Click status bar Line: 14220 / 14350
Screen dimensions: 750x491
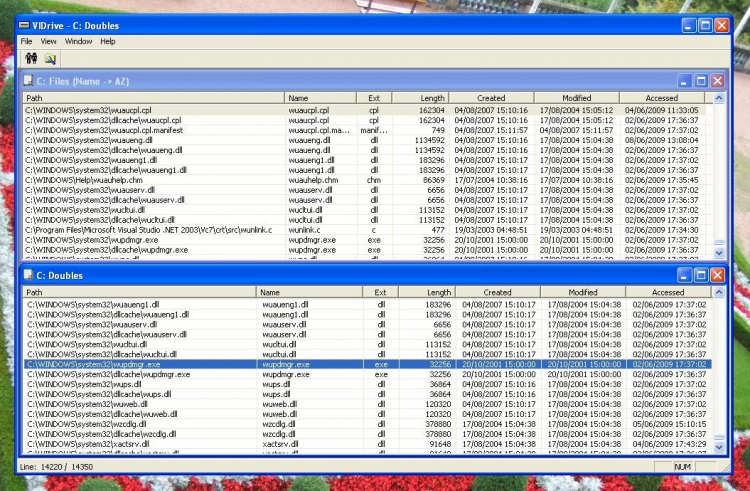[56, 467]
